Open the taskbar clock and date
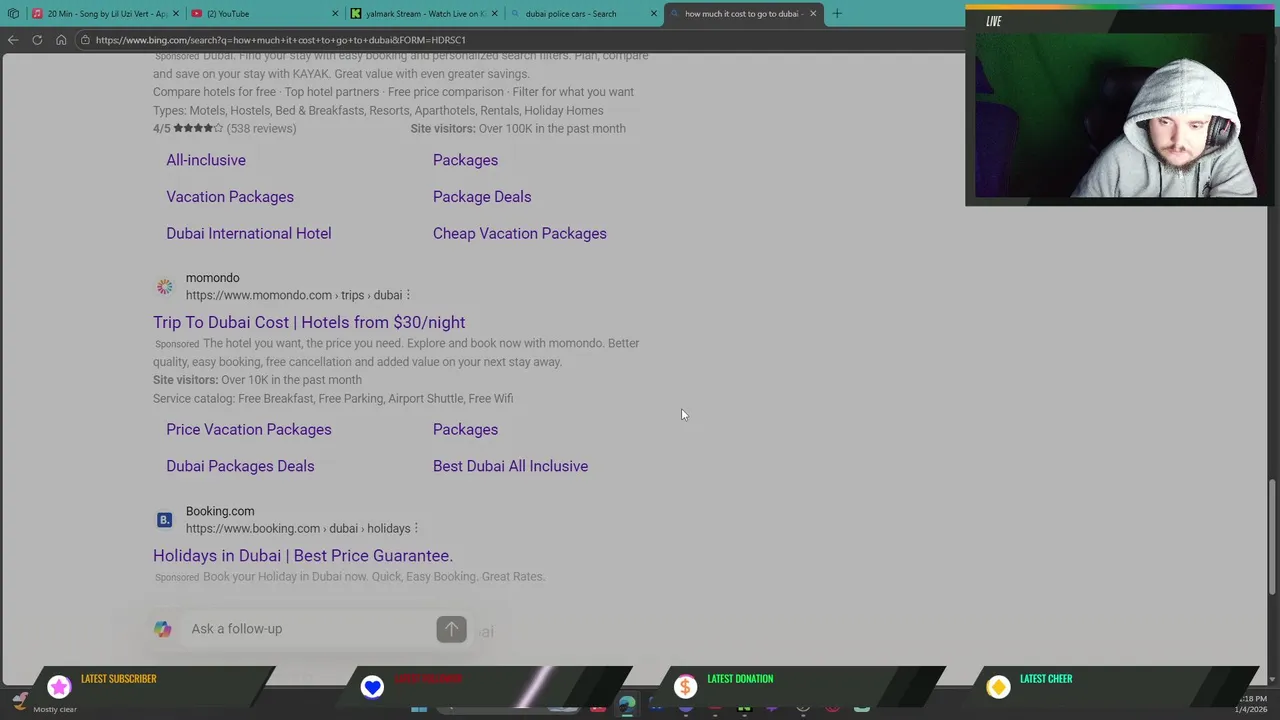This screenshot has height=720, width=1280. [1252, 704]
